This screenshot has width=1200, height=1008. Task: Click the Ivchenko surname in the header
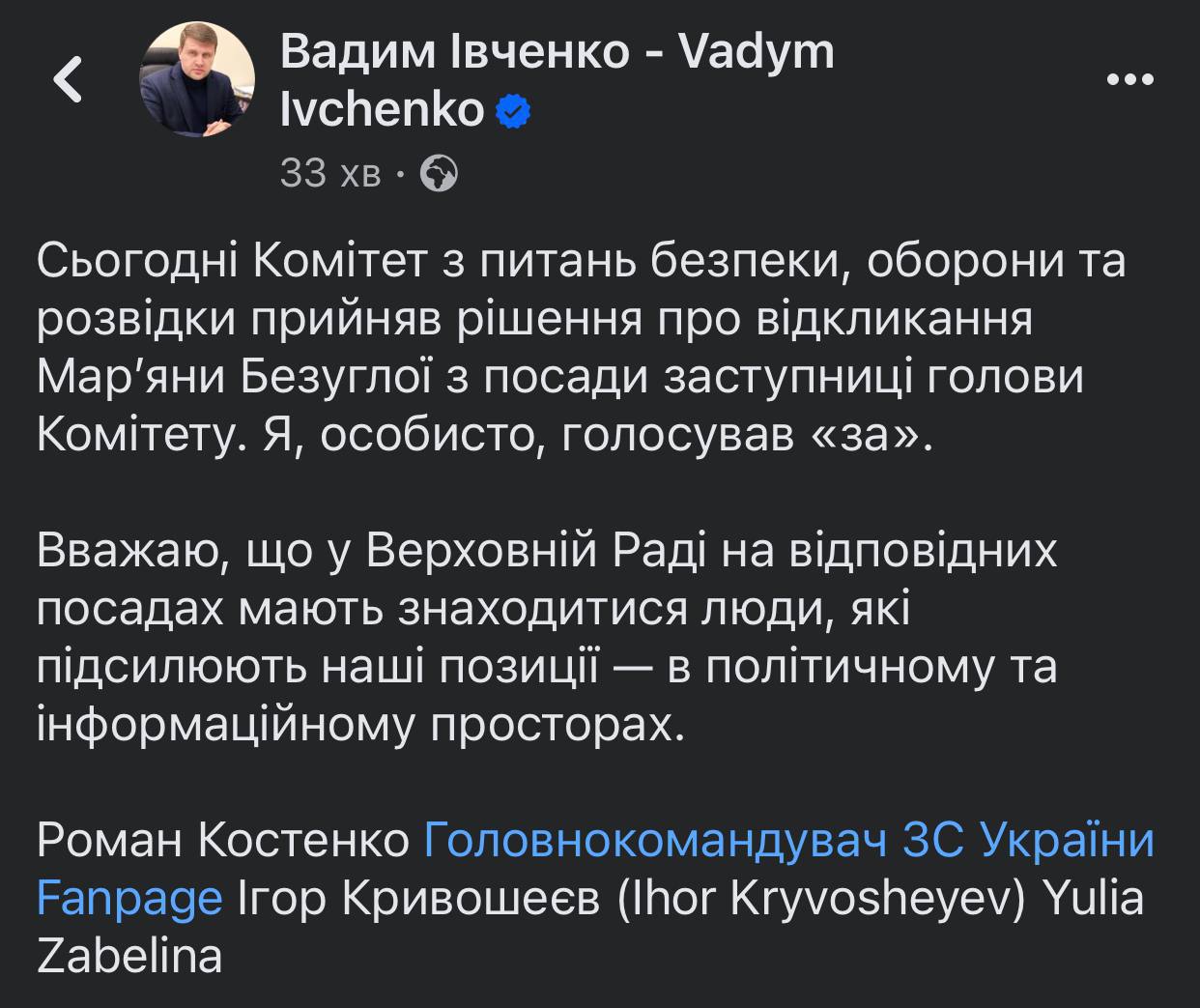(x=382, y=111)
